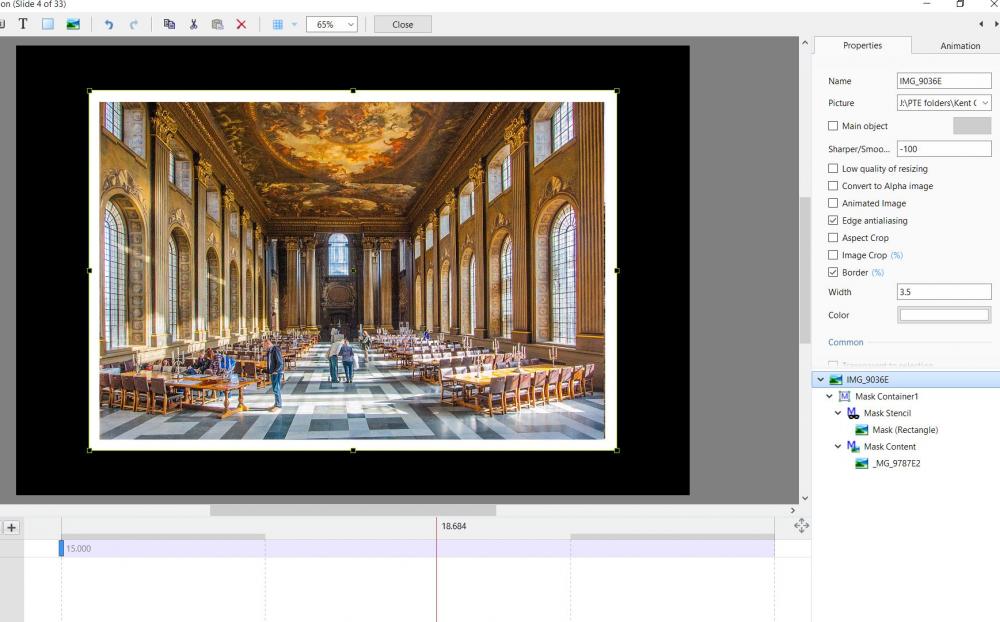
Task: Click the add rectangle toolbar icon
Action: click(47, 24)
